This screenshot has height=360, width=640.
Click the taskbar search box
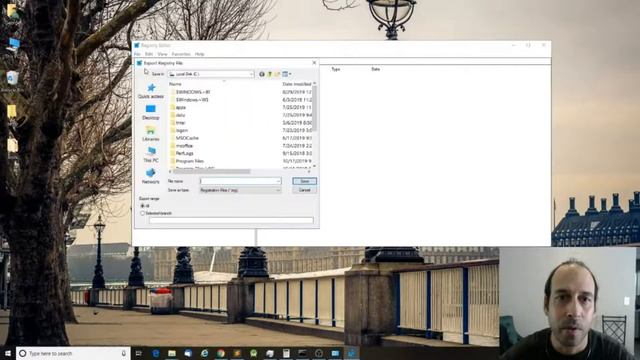pos(73,353)
